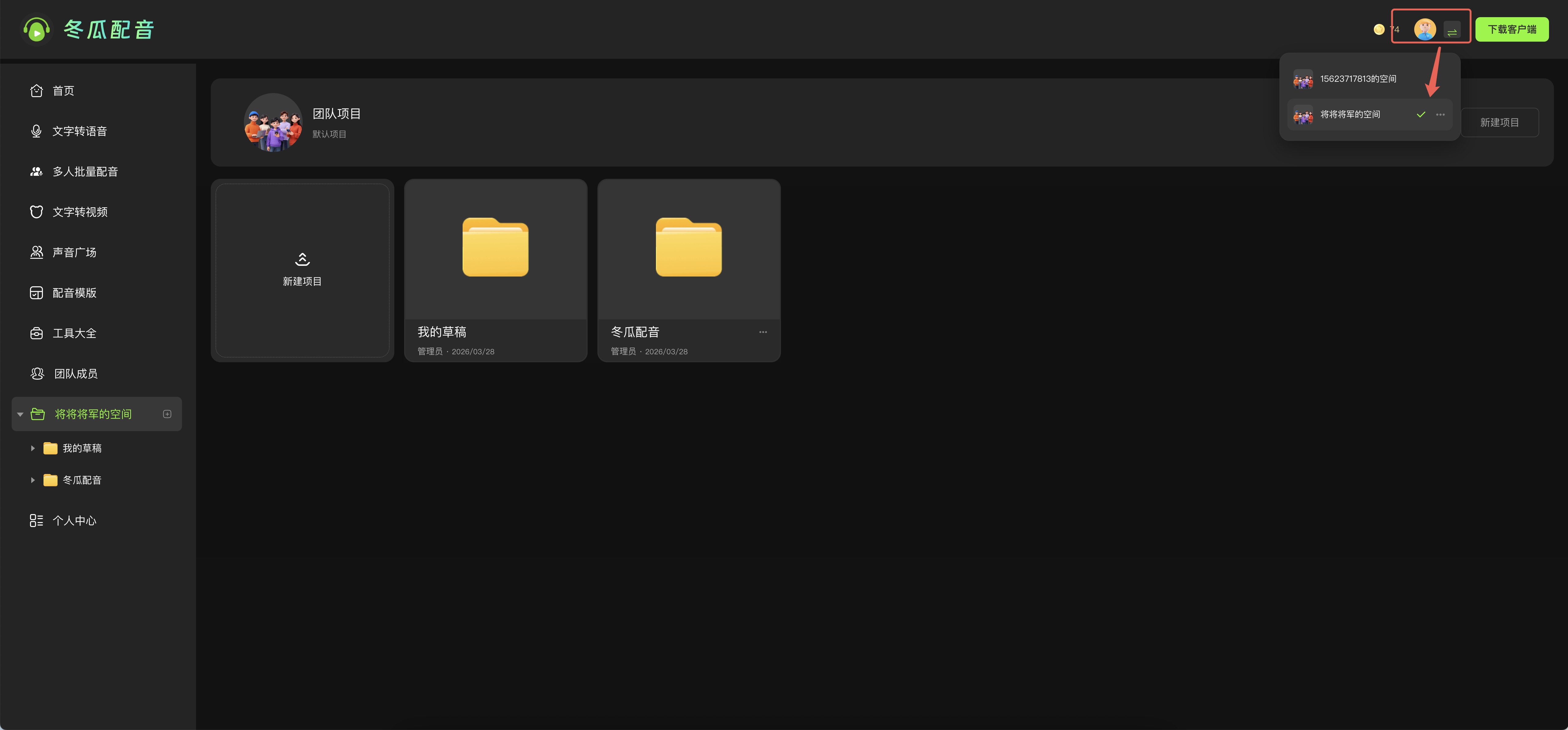Open the 配音模版 template icon

(36, 293)
